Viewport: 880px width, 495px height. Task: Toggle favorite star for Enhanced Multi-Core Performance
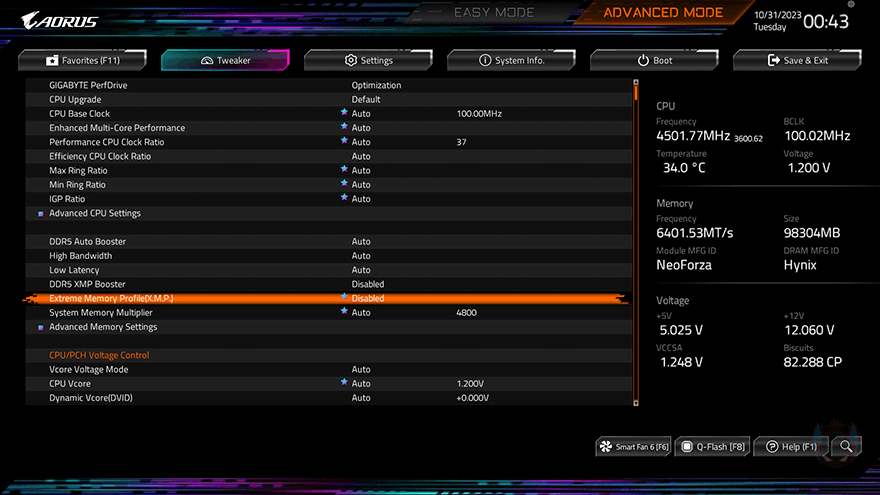point(344,127)
